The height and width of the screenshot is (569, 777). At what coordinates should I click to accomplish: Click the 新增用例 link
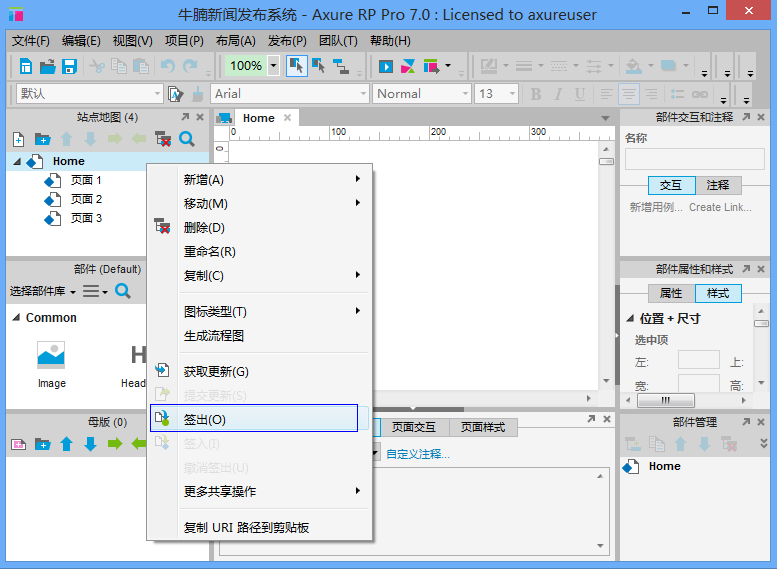pyautogui.click(x=656, y=207)
